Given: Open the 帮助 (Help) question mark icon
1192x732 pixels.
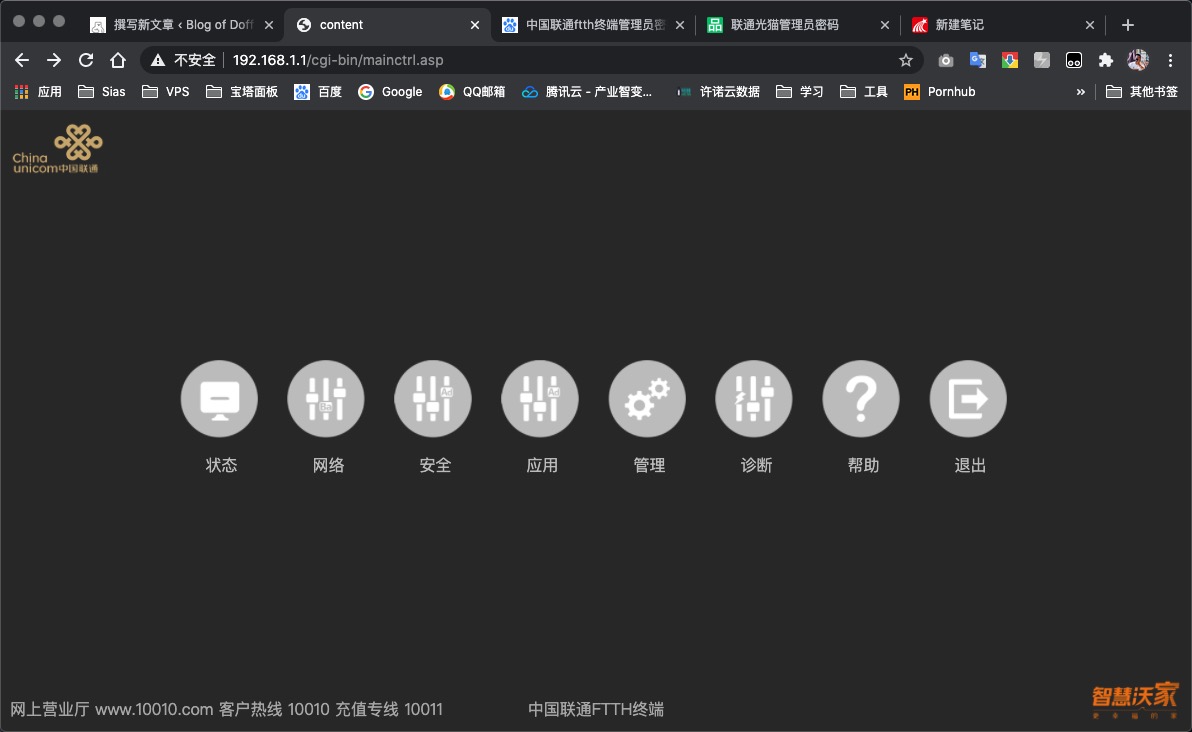Looking at the screenshot, I should pos(861,398).
